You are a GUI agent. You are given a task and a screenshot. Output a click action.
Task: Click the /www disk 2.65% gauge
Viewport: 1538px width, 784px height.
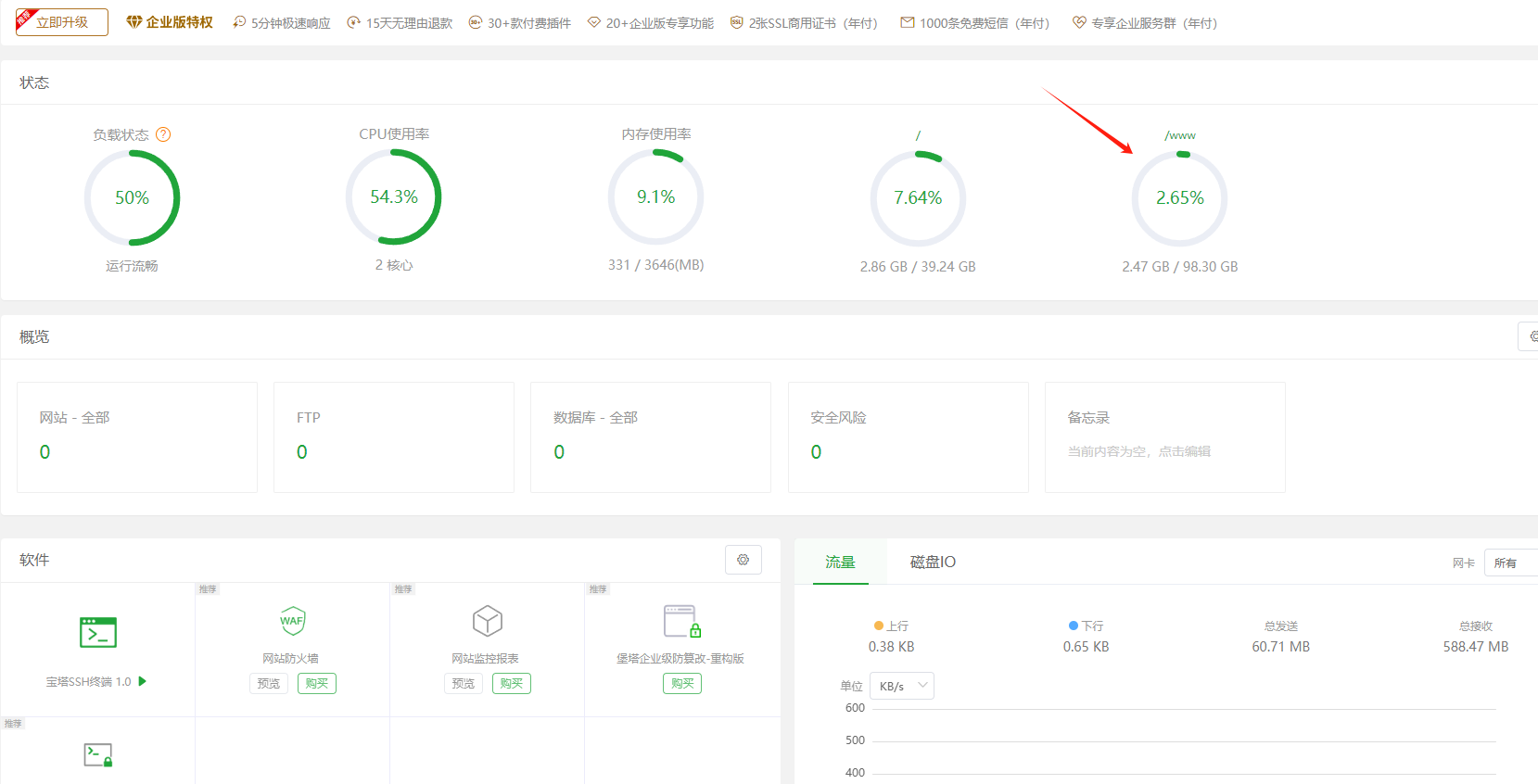1180,198
